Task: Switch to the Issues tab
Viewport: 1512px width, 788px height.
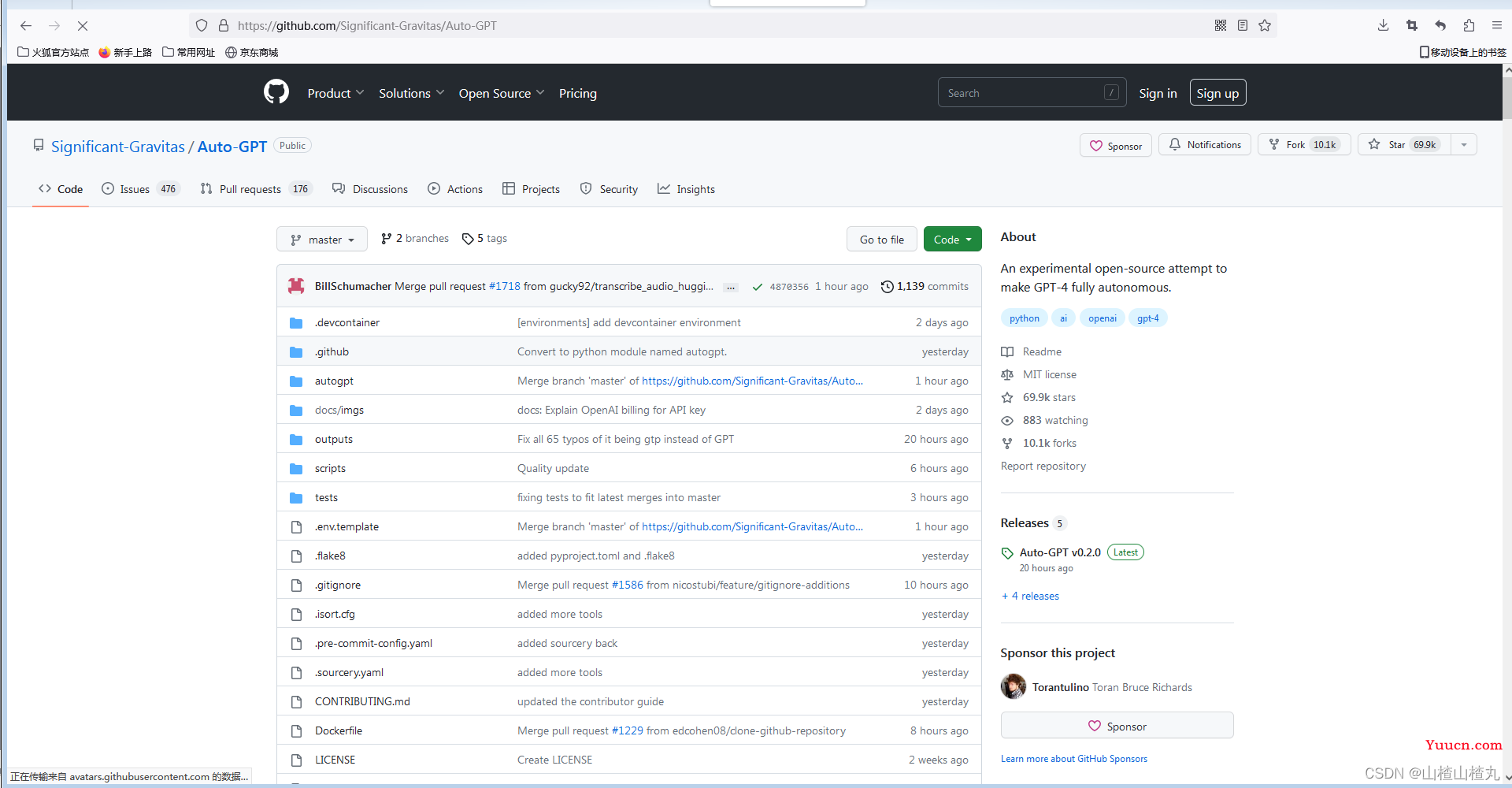Action: [140, 188]
